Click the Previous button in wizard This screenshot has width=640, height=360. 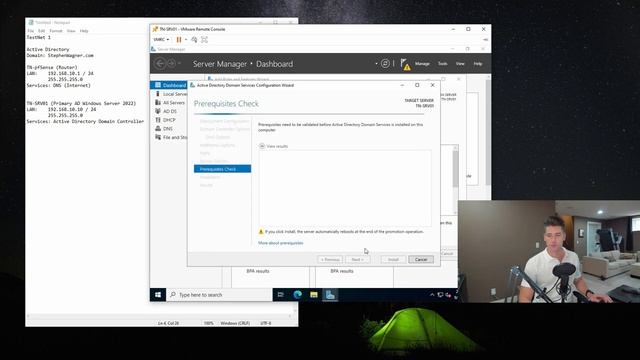pyautogui.click(x=330, y=260)
